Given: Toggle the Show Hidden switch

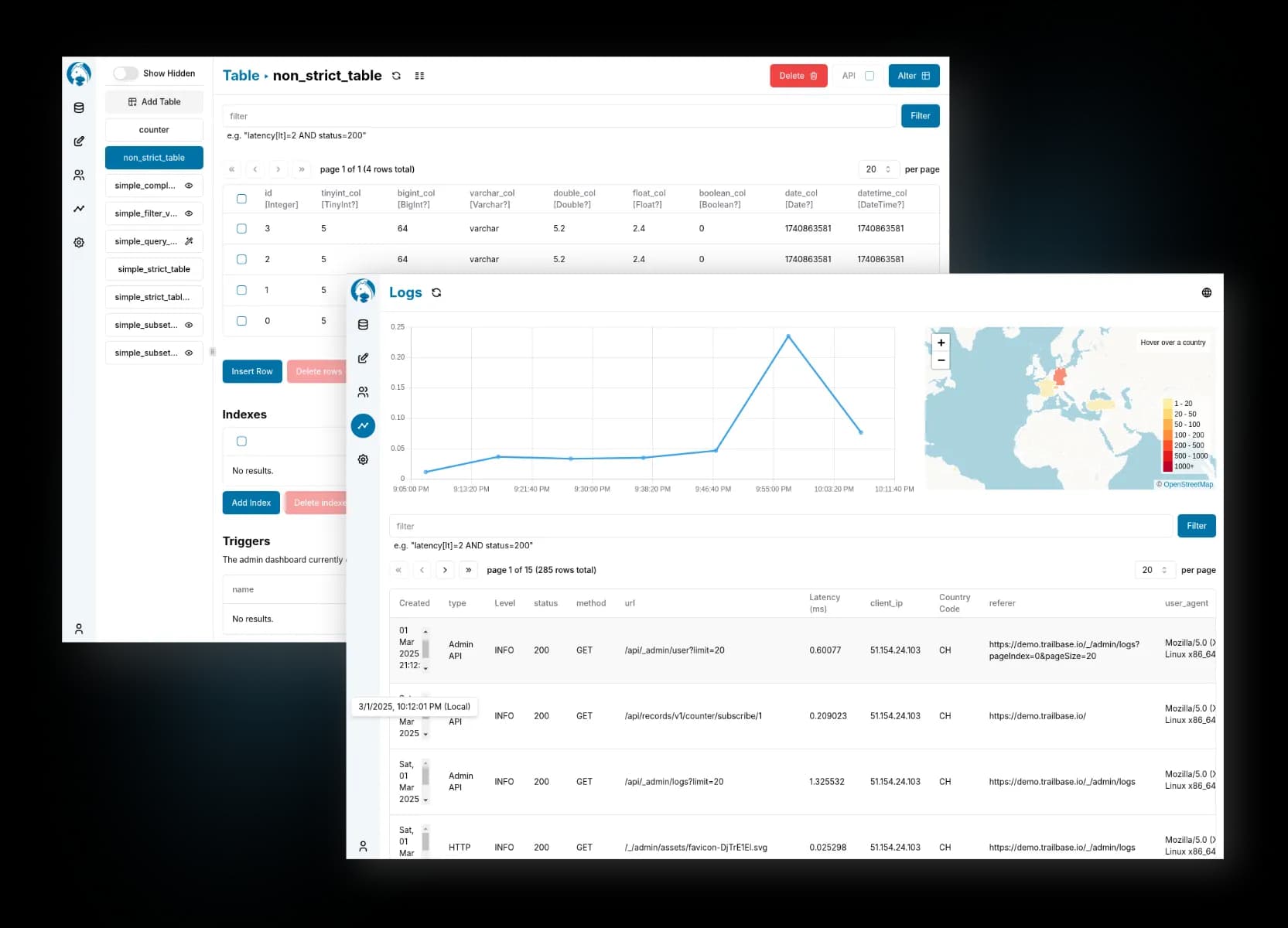Looking at the screenshot, I should (126, 73).
